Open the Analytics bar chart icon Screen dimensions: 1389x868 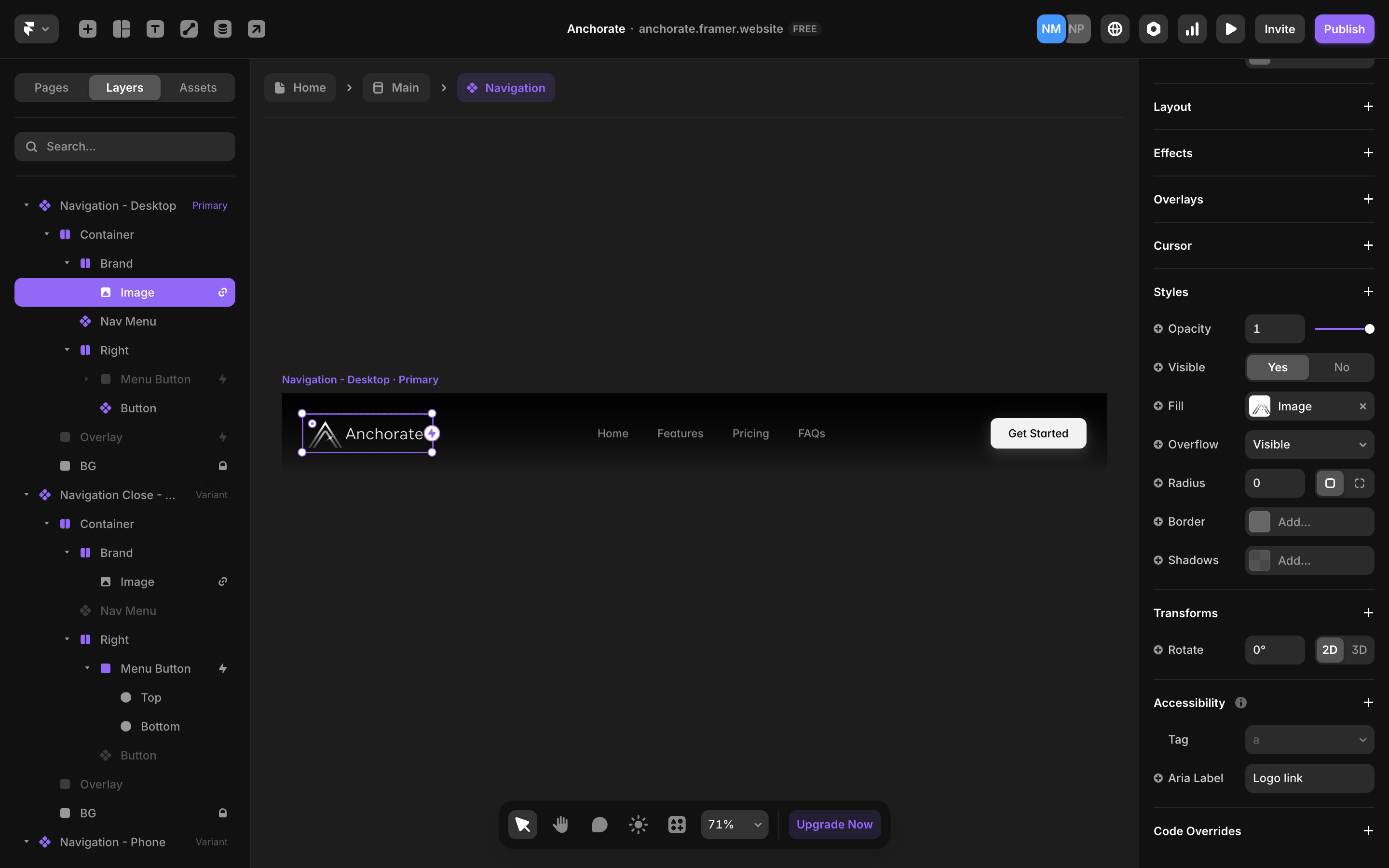pyautogui.click(x=1192, y=29)
